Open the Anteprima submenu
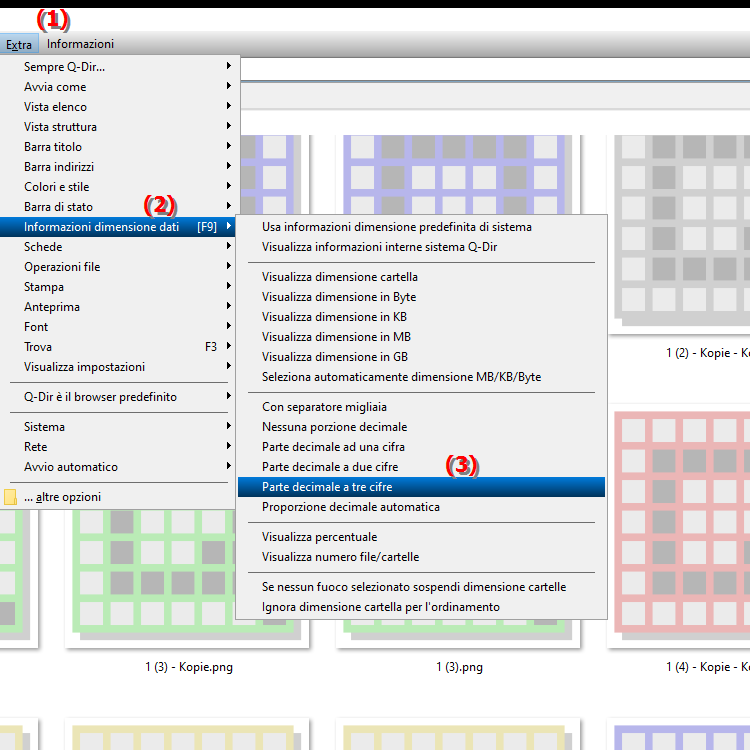Viewport: 750px width, 750px height. tap(118, 307)
